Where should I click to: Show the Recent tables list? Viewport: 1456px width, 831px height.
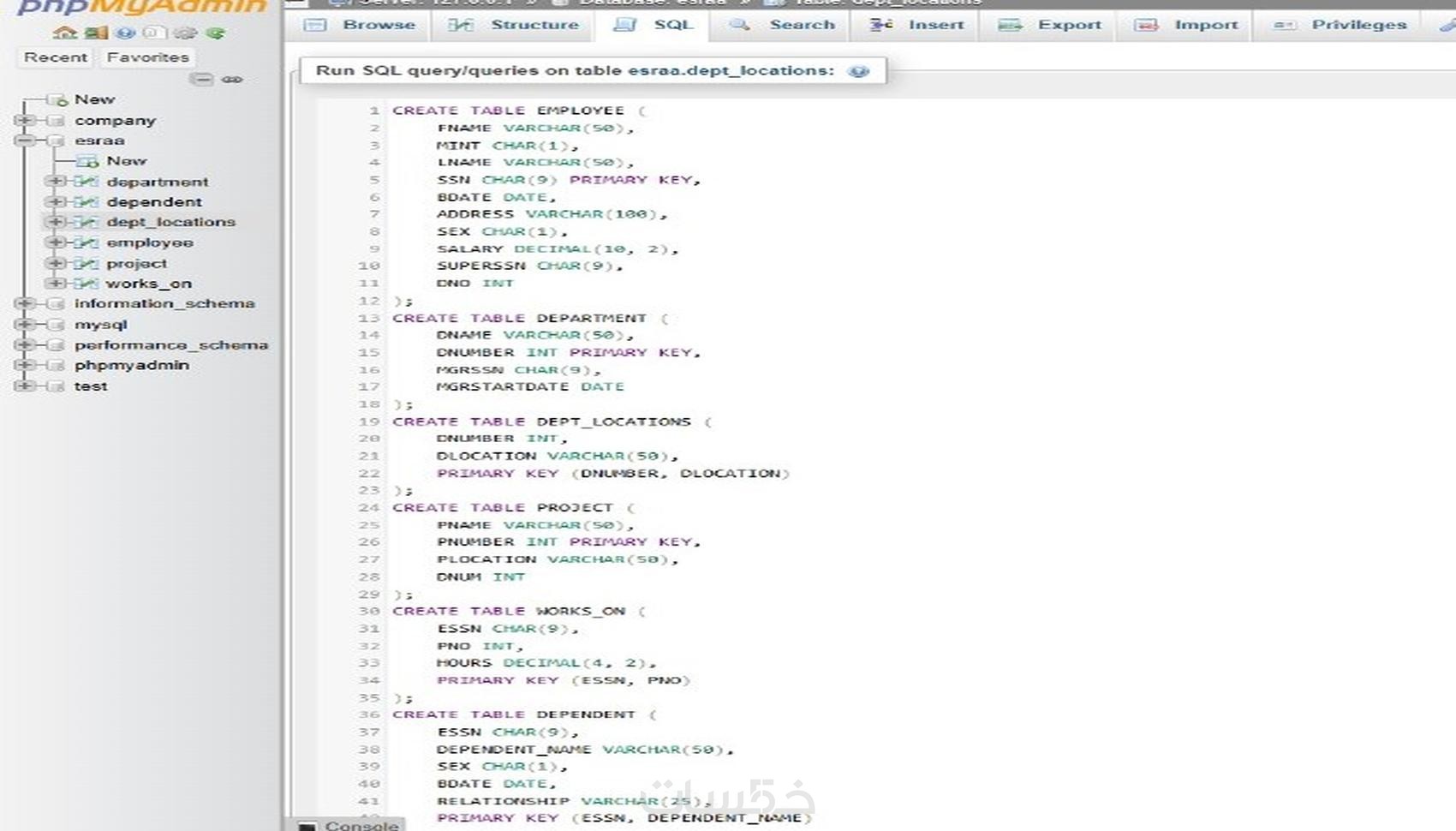click(56, 57)
